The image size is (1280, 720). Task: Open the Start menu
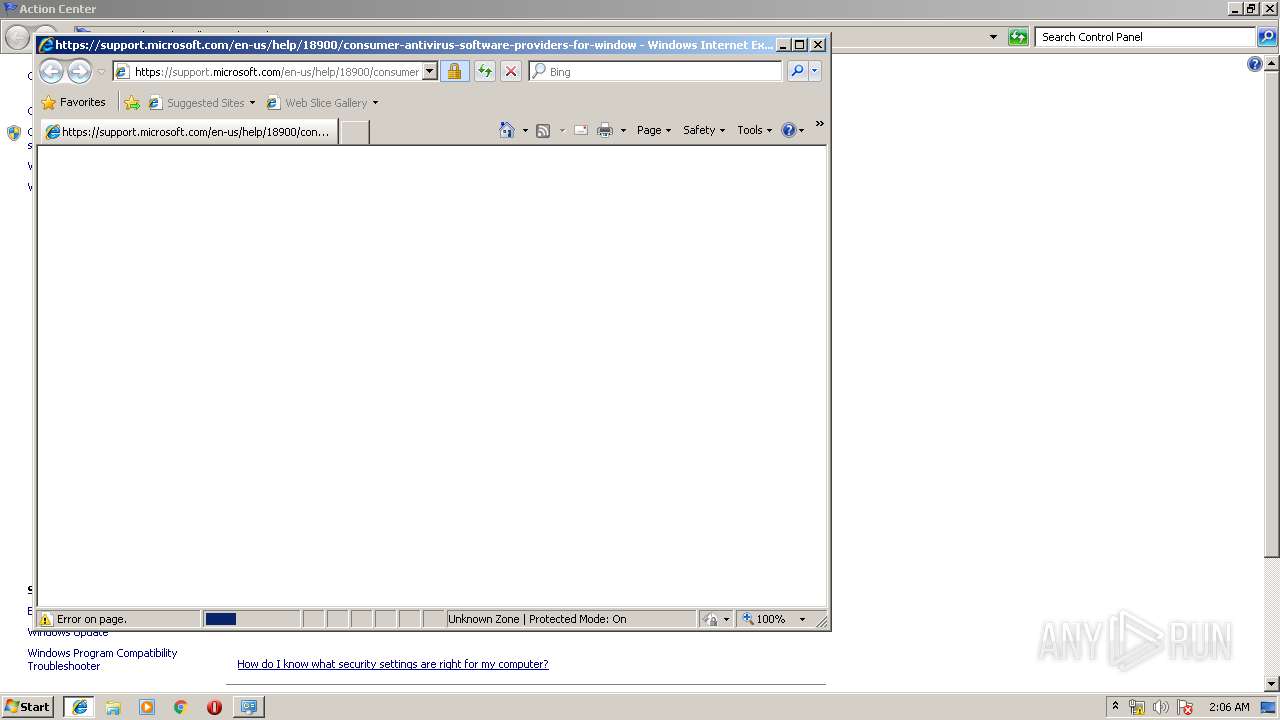27,706
